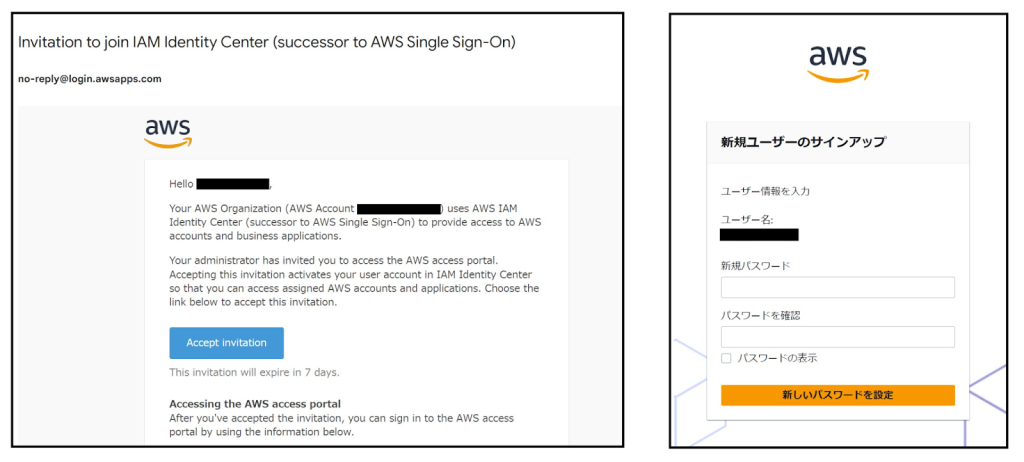1024x462 pixels.
Task: Focus the 新規パスワード input field
Action: (838, 288)
